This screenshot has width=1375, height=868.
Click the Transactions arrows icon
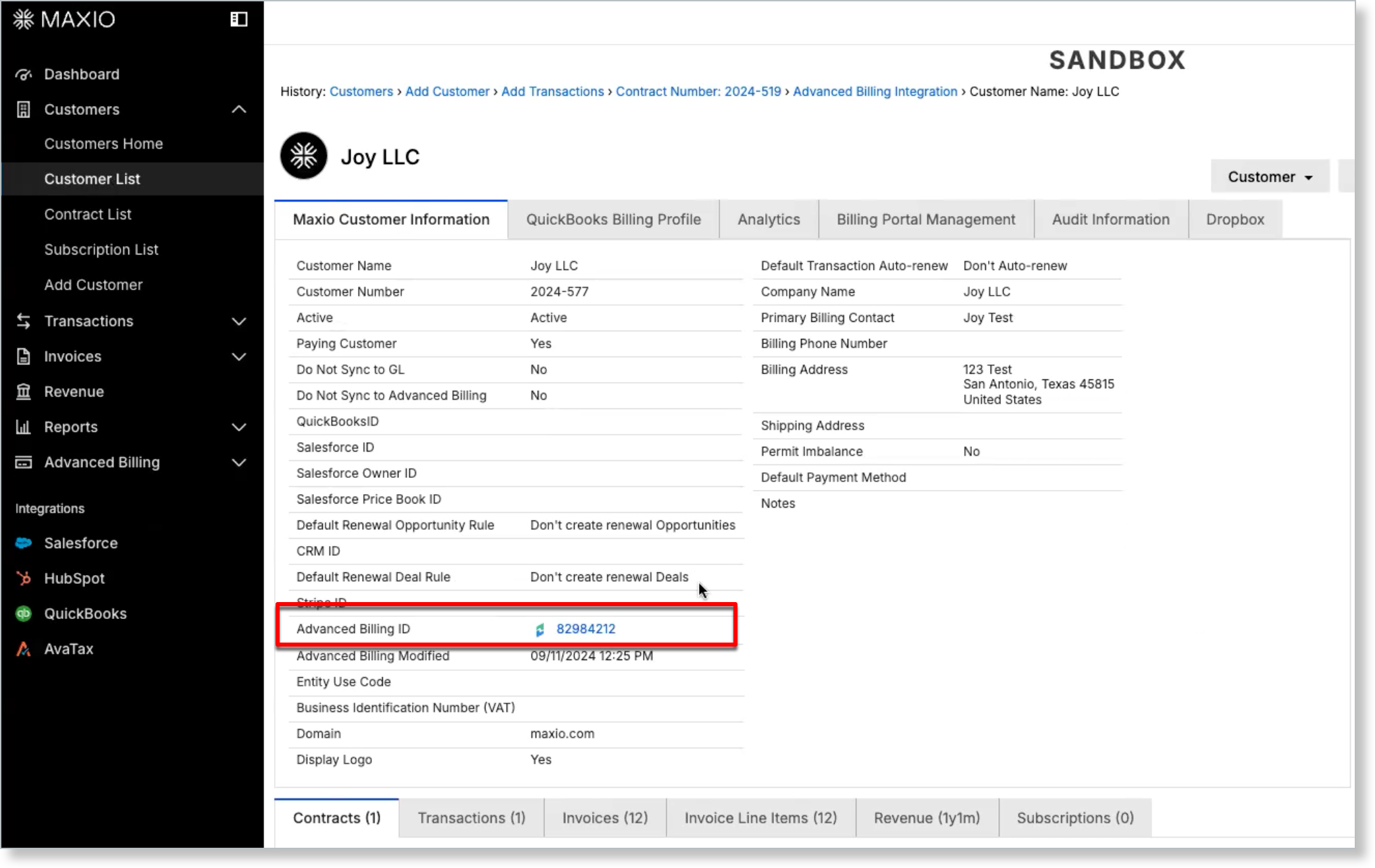point(24,321)
